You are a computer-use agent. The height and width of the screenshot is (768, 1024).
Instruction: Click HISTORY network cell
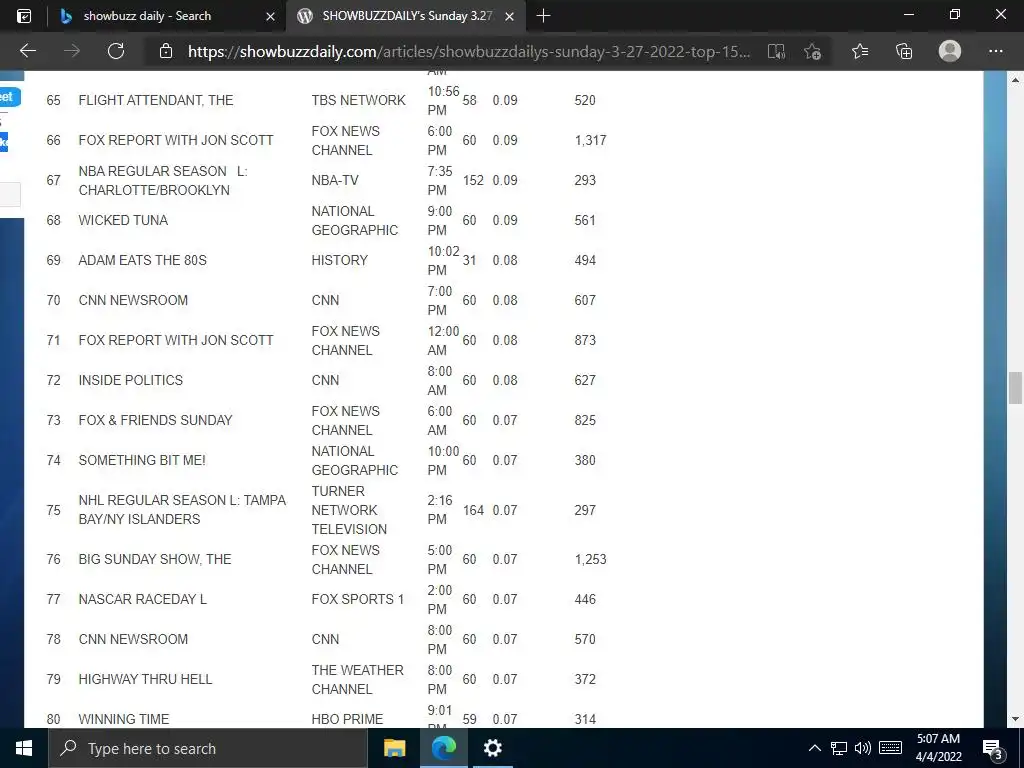340,260
